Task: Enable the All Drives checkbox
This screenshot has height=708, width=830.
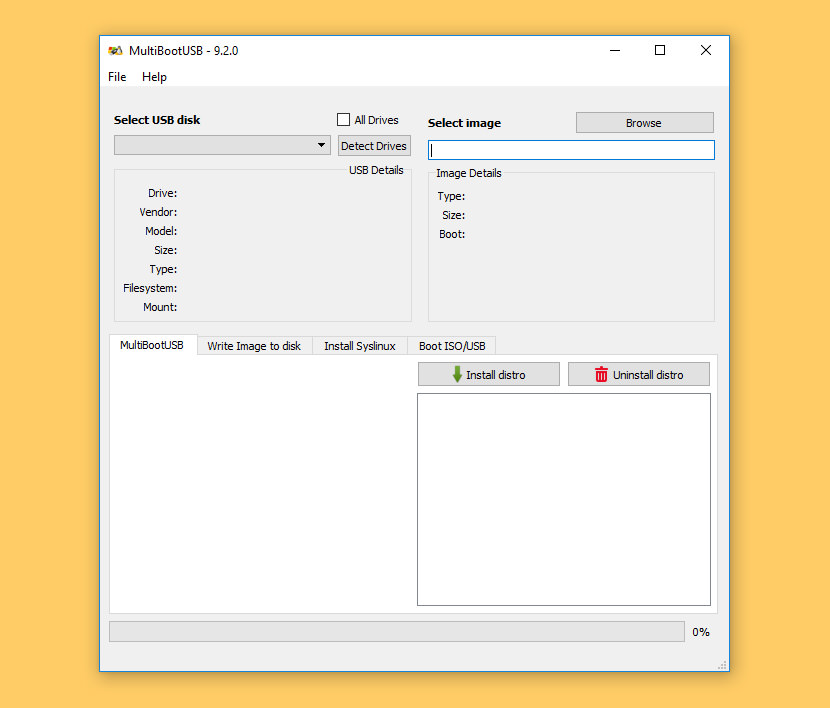Action: 342,119
